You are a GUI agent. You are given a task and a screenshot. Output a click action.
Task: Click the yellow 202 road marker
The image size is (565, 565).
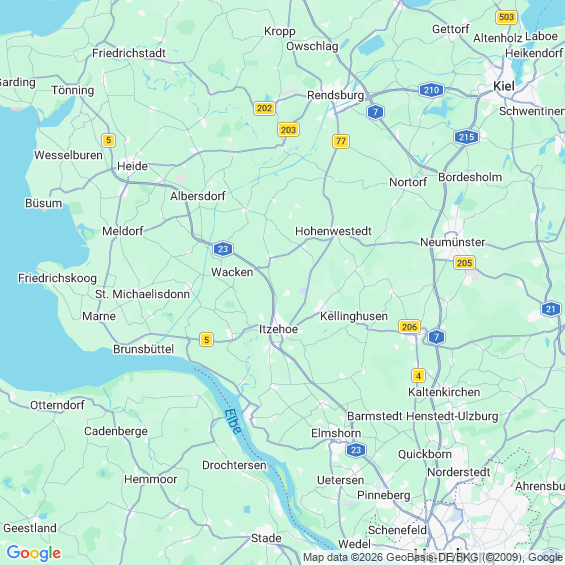point(264,108)
